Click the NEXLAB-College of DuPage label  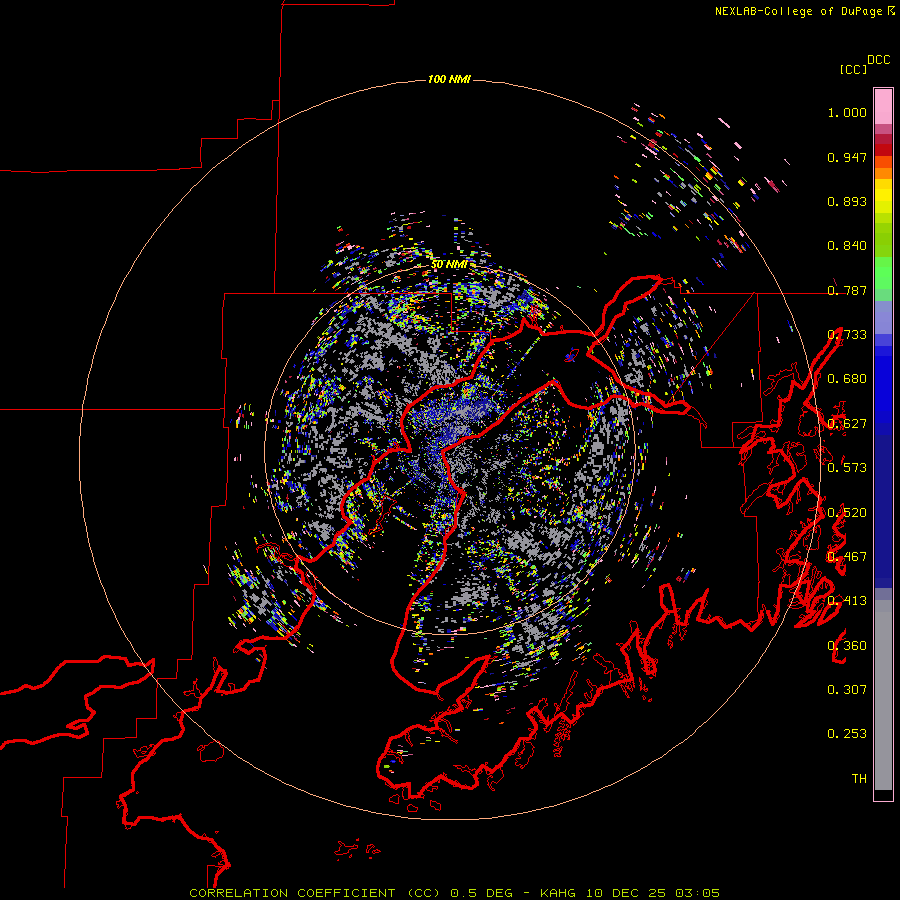pos(799,11)
